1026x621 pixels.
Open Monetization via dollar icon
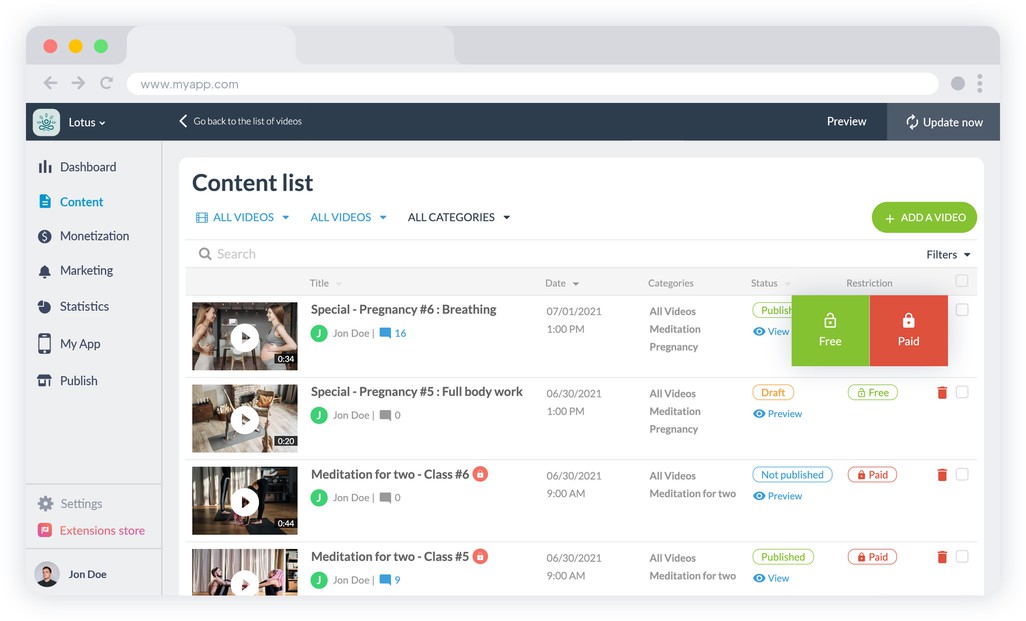[45, 237]
